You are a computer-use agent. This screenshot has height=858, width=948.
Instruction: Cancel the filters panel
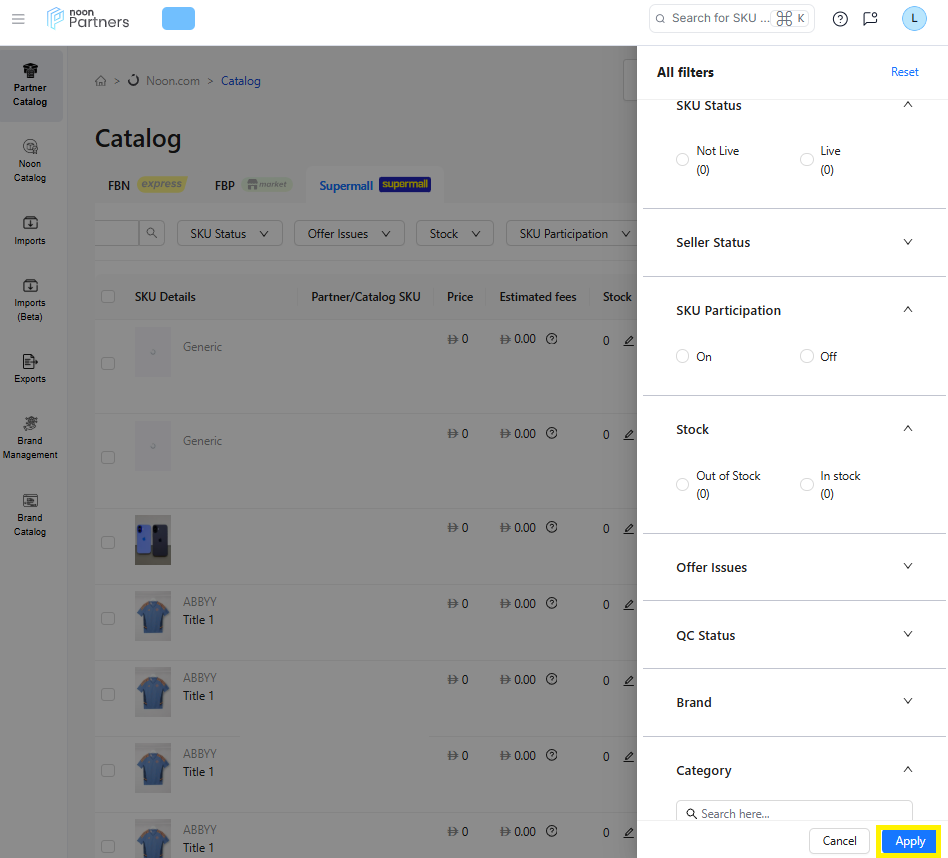tap(839, 841)
